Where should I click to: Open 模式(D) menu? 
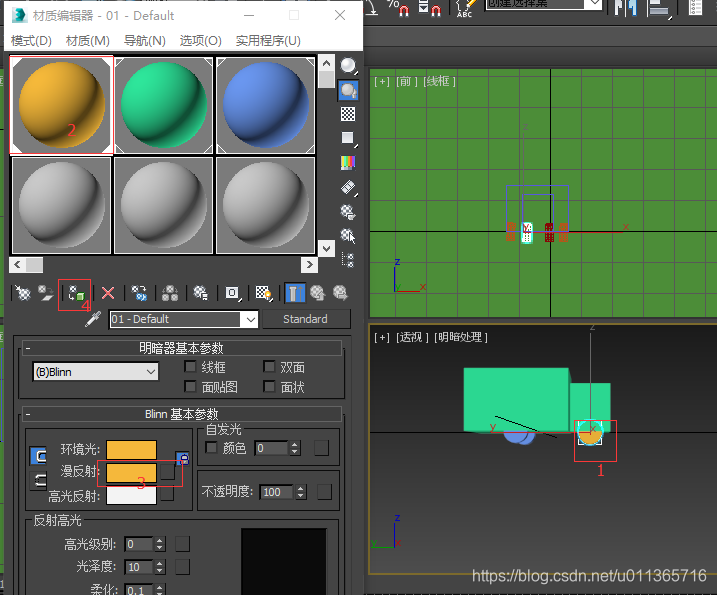[x=31, y=41]
